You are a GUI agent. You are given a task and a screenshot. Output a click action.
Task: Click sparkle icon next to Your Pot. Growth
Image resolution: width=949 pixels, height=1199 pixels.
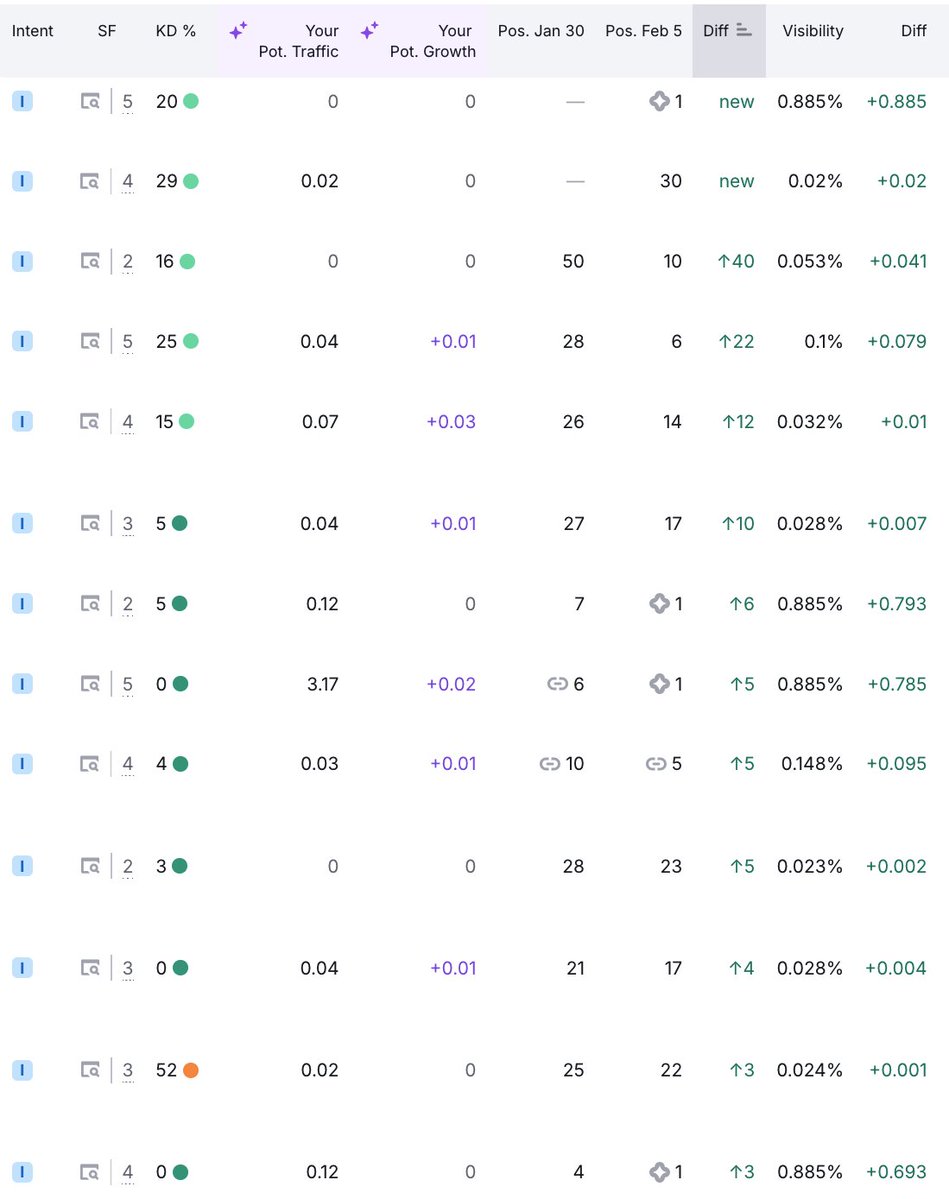pyautogui.click(x=370, y=31)
